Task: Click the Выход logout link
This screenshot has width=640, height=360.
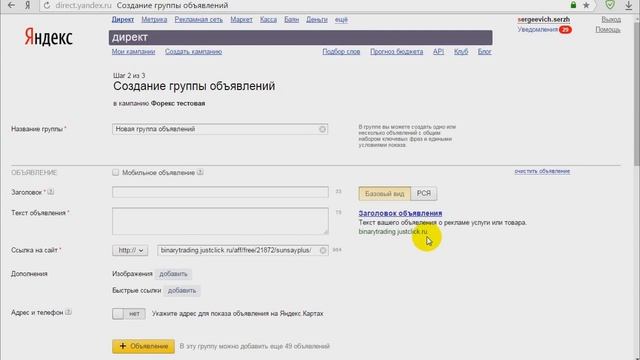Action: (x=611, y=20)
